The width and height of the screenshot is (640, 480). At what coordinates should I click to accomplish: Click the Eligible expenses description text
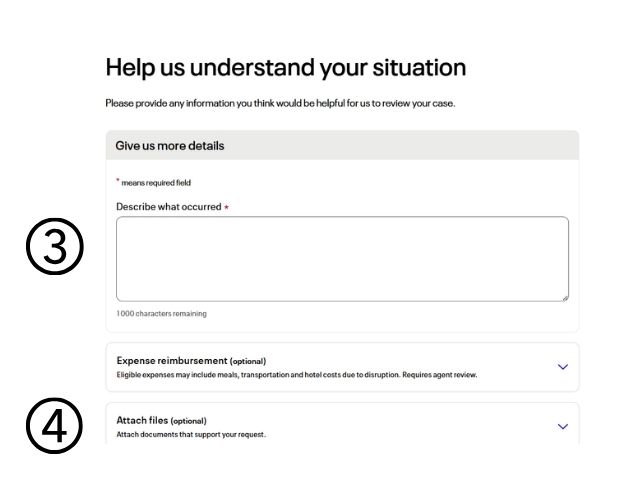tap(297, 375)
